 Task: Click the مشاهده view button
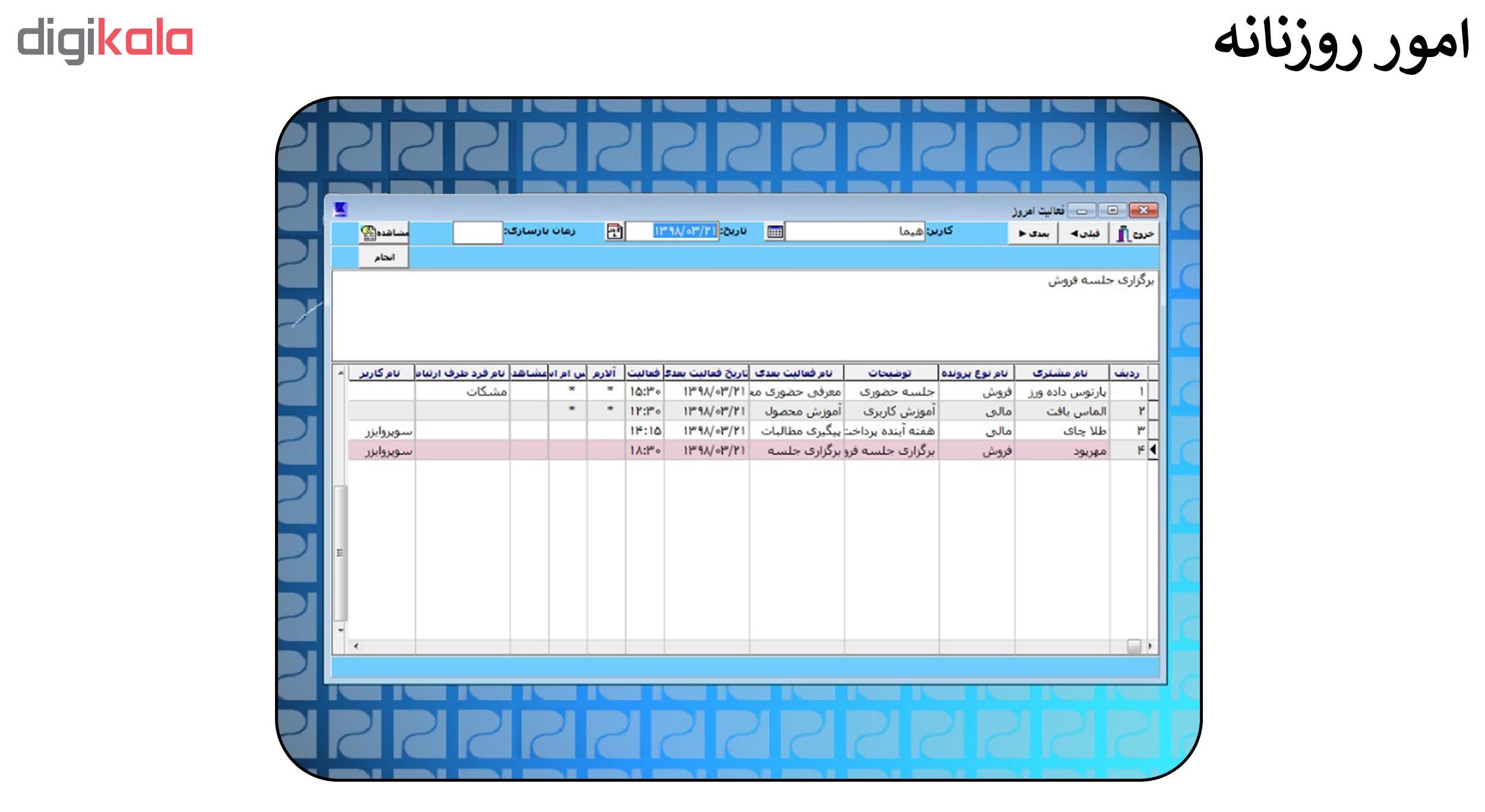coord(384,232)
